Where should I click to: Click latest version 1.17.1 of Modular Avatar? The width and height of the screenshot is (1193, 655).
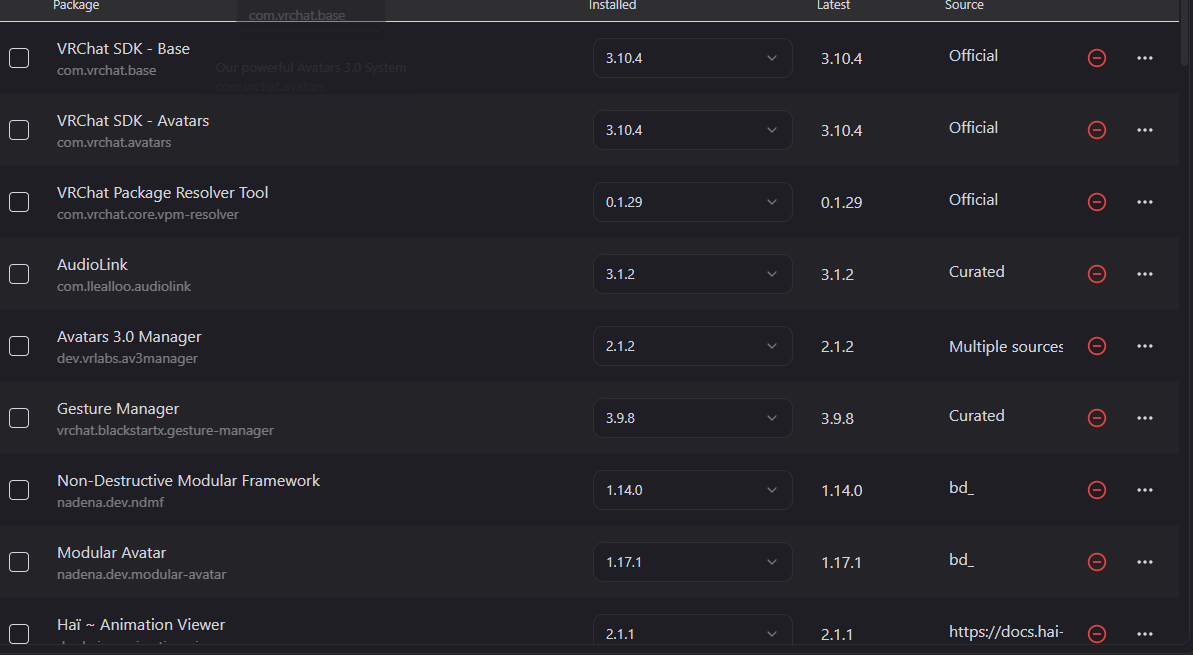click(x=841, y=563)
